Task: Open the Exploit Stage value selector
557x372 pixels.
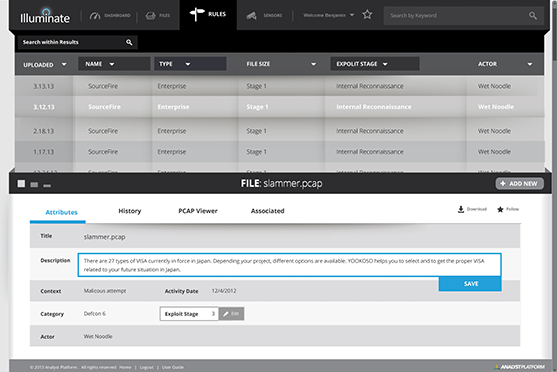Action: (189, 314)
